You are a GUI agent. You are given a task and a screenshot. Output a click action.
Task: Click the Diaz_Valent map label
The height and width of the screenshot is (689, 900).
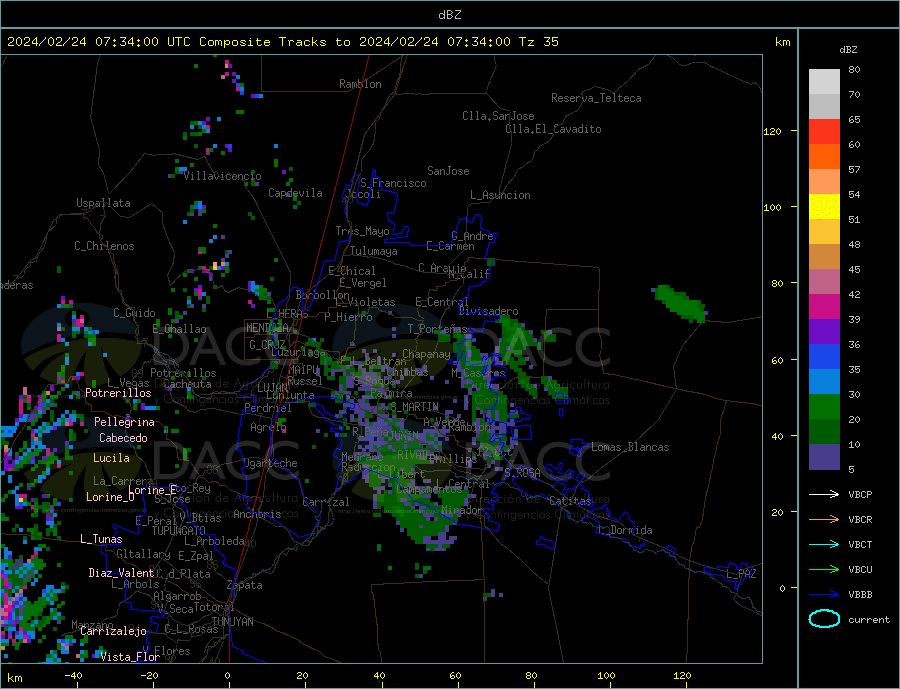click(121, 573)
